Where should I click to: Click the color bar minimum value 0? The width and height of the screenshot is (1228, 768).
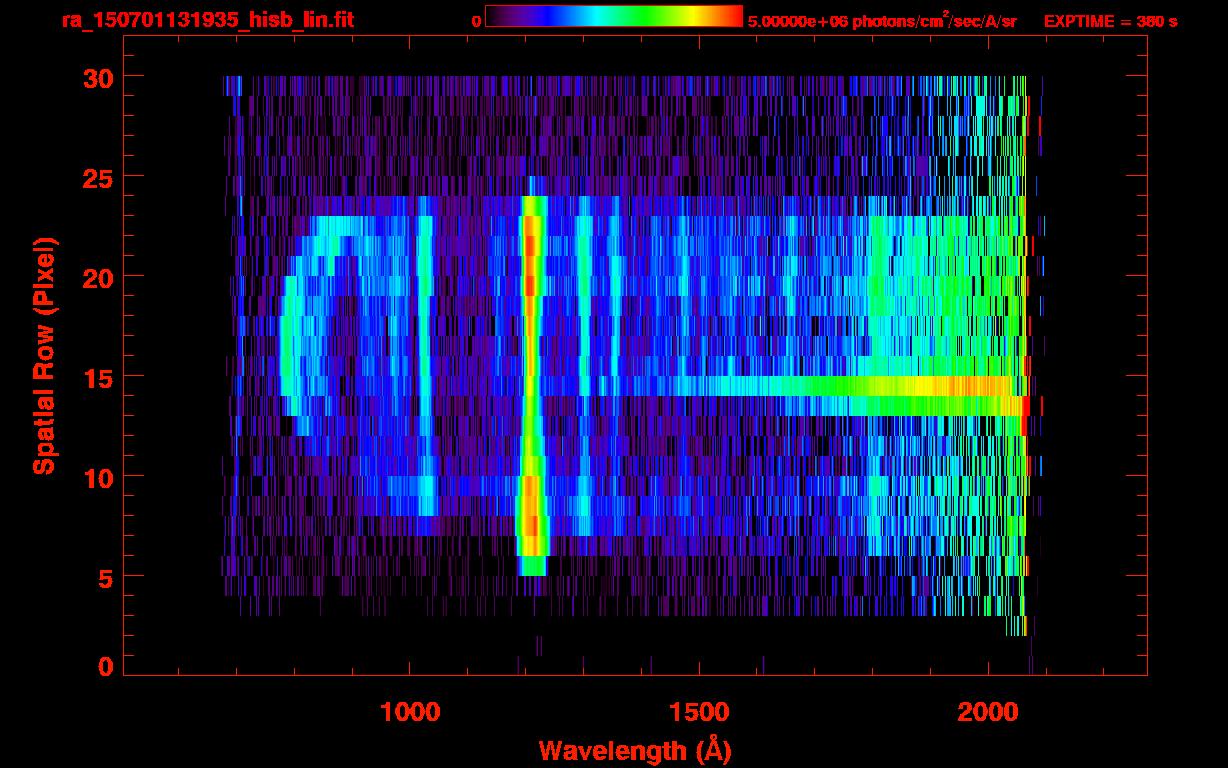(x=476, y=21)
